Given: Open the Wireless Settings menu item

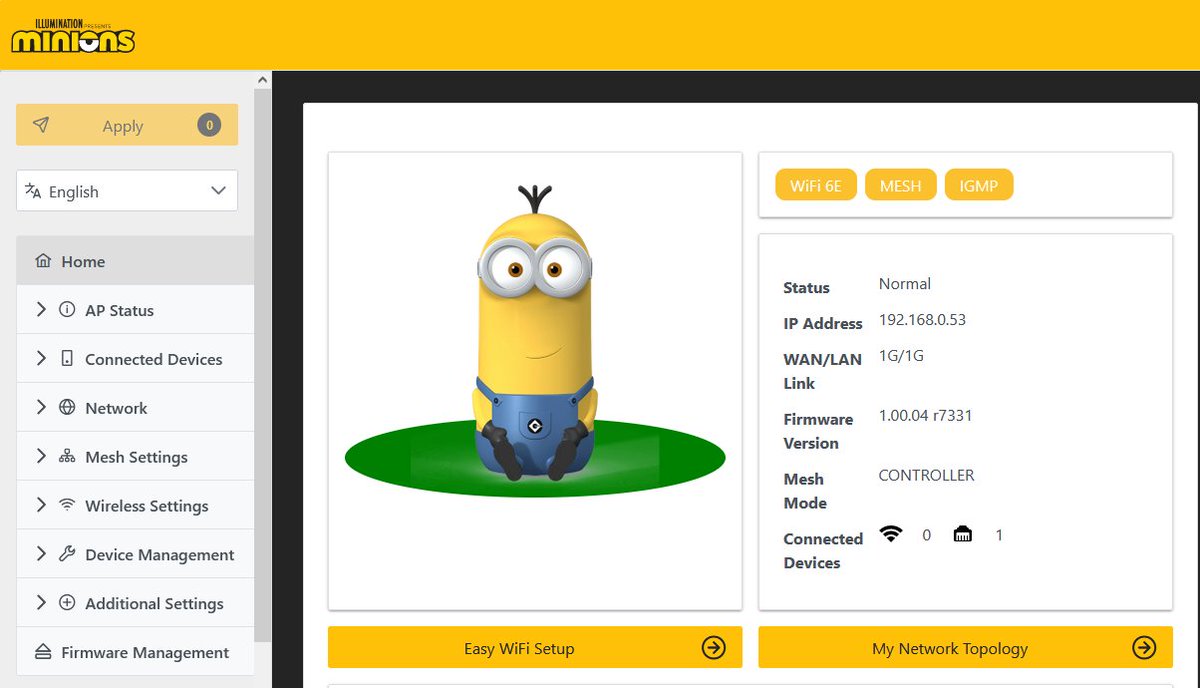Looking at the screenshot, I should click(x=135, y=505).
